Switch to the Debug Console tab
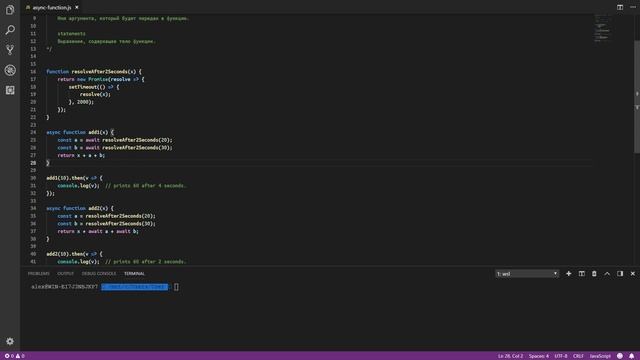The width and height of the screenshot is (640, 360). click(x=99, y=273)
